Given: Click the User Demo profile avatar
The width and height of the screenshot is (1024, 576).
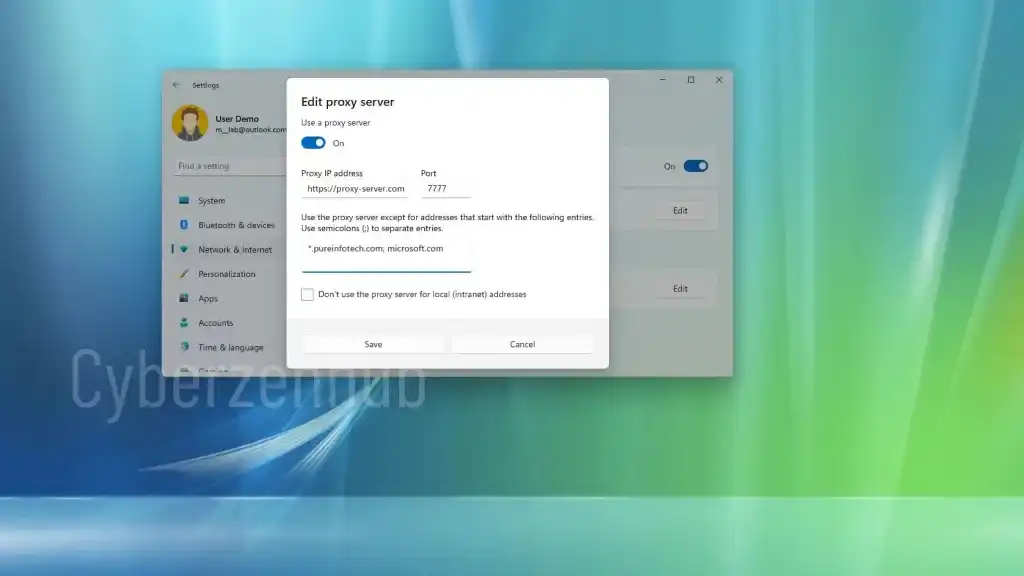Looking at the screenshot, I should pyautogui.click(x=190, y=123).
